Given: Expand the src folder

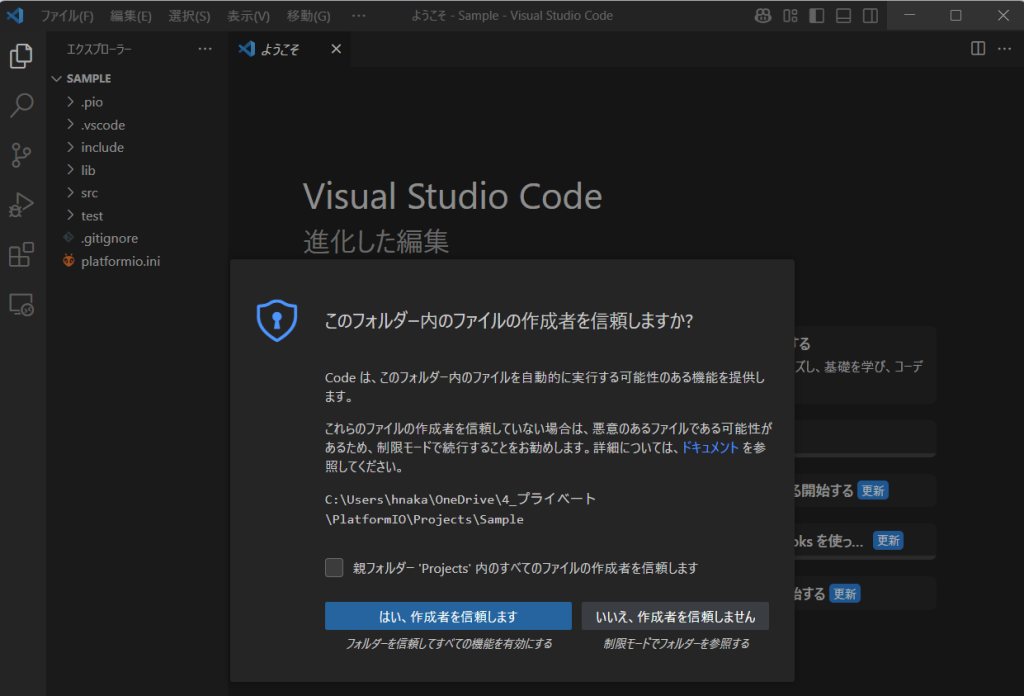Looking at the screenshot, I should pos(89,193).
